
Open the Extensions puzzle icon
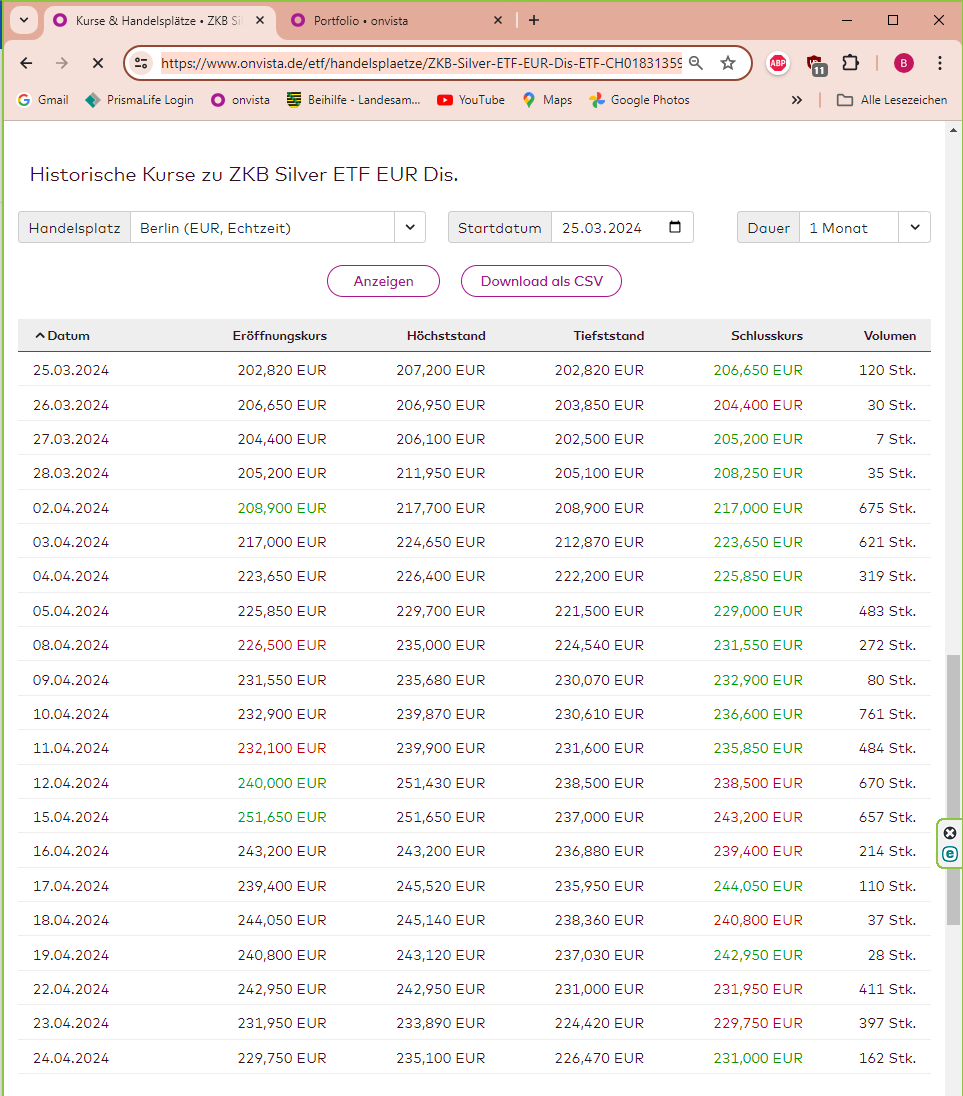(850, 63)
